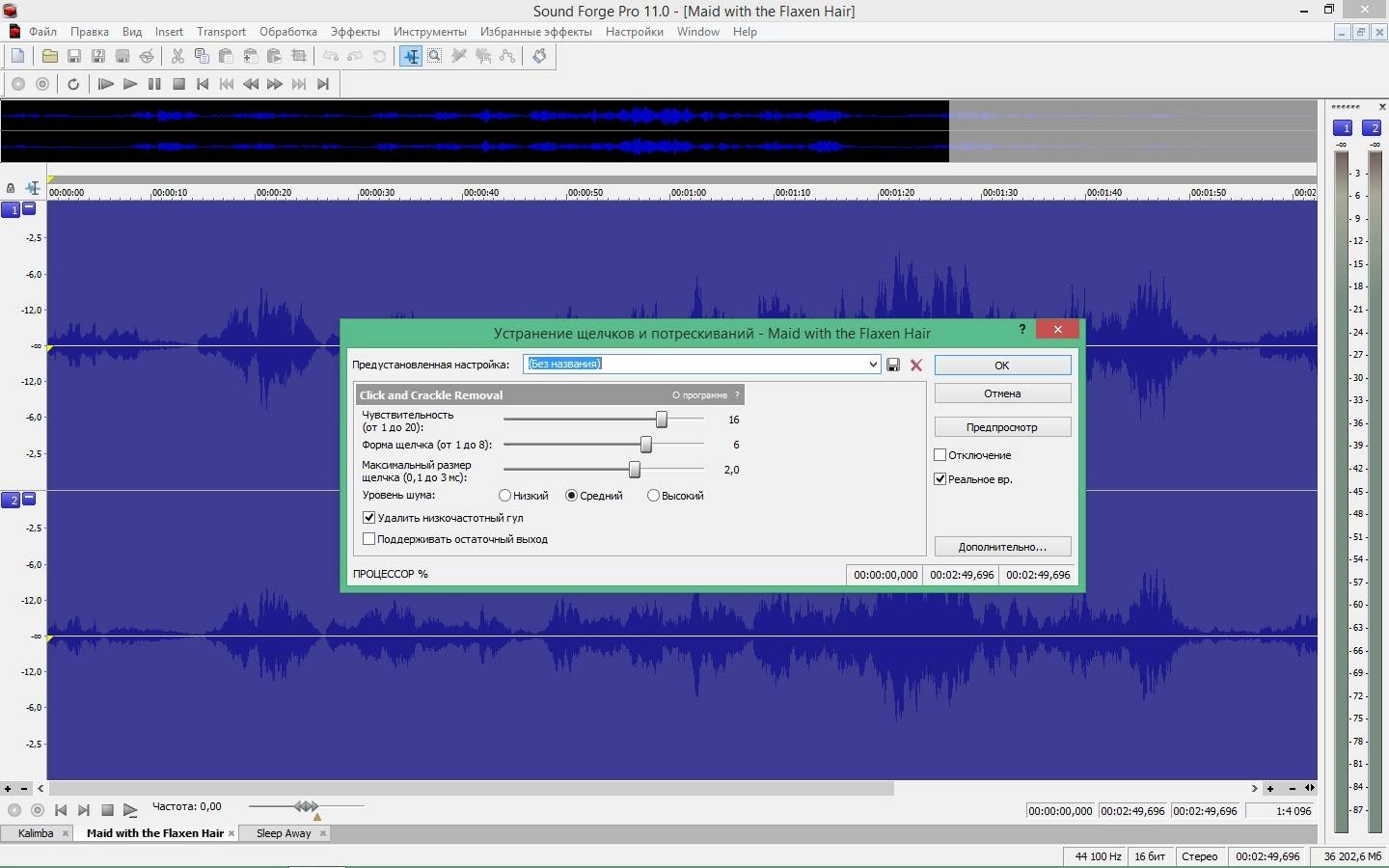Select the Magnify tool in the toolbar

(435, 56)
